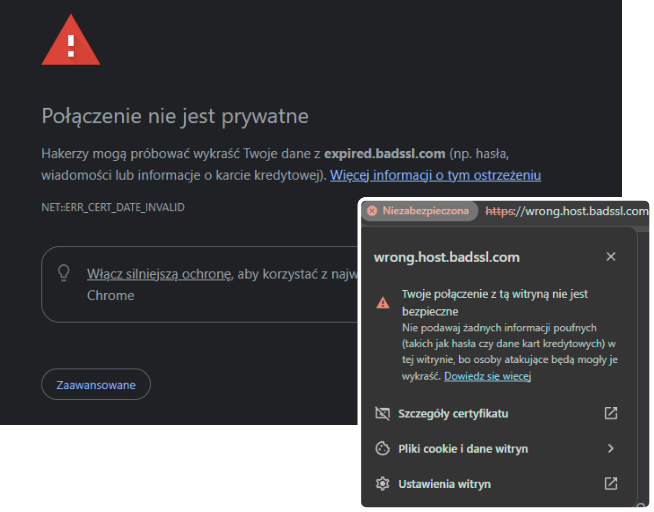Click the 'Połączenie nie jest prywatne' heading
654x512 pixels.
click(175, 116)
